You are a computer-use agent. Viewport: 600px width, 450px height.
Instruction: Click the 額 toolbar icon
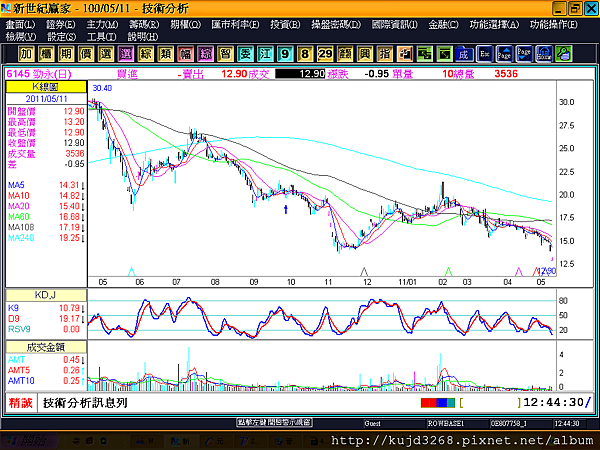(345, 54)
